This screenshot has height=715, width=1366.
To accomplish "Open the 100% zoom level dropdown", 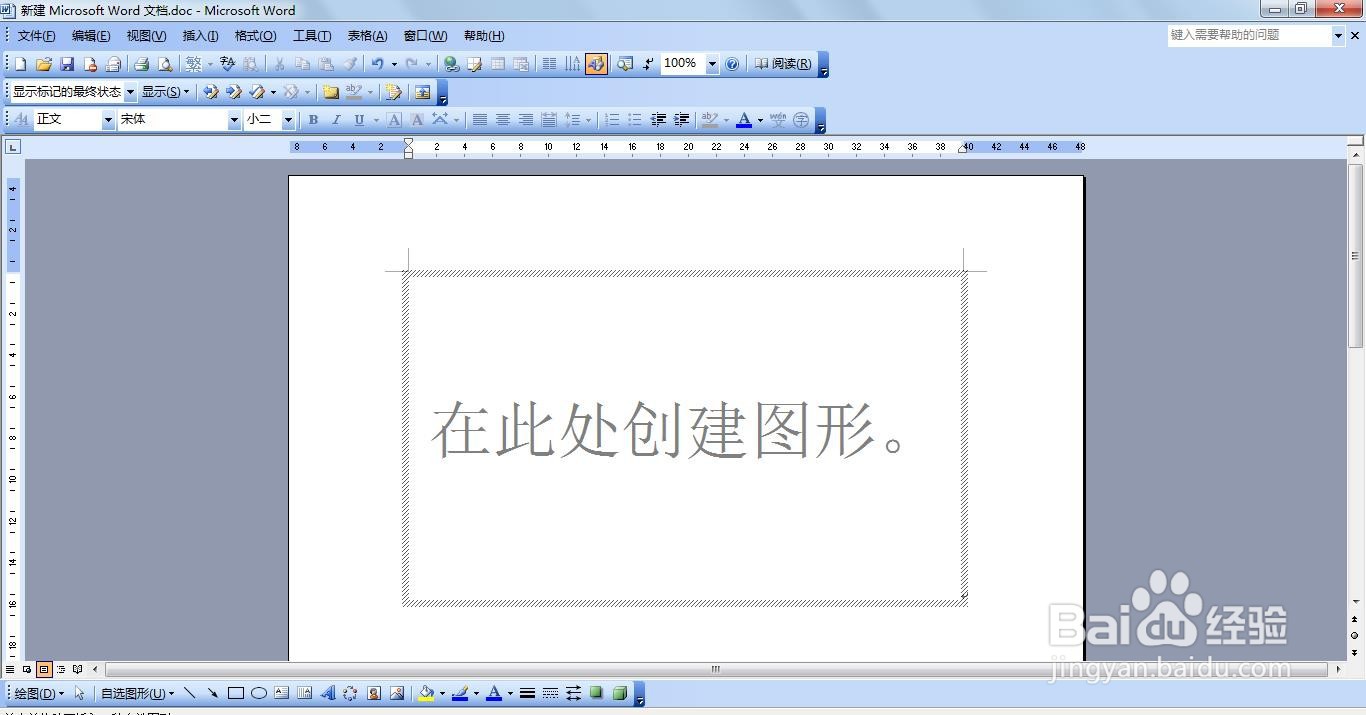I will point(711,63).
